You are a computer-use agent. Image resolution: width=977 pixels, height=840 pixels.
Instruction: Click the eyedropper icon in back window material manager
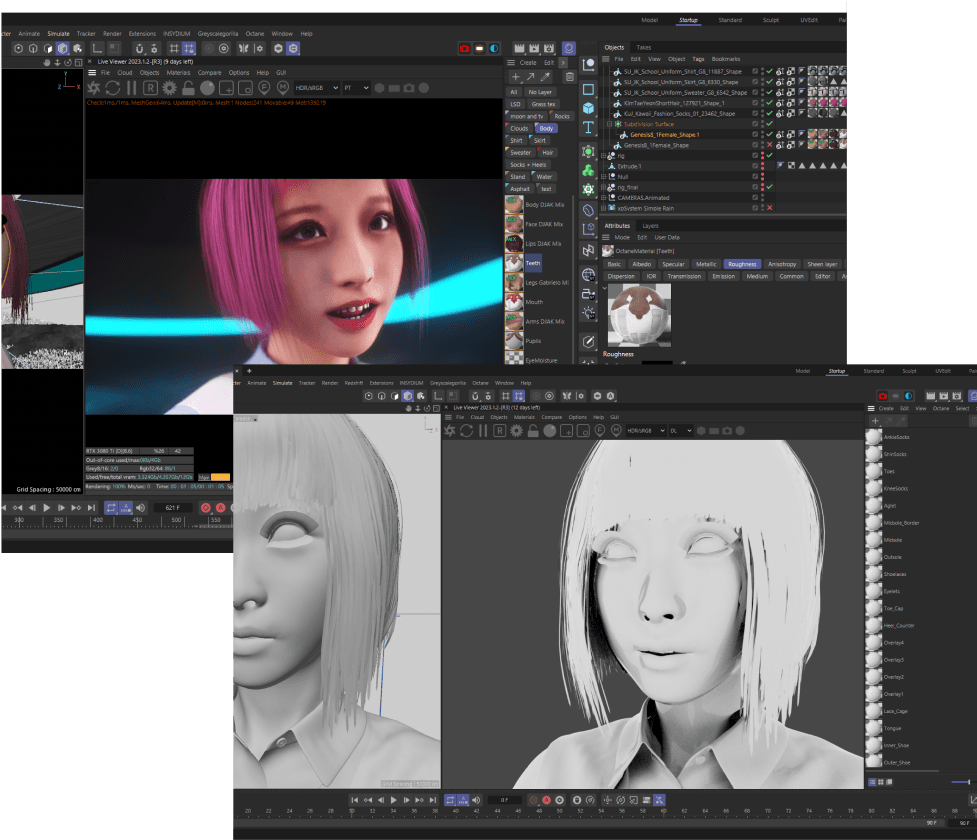coord(545,77)
